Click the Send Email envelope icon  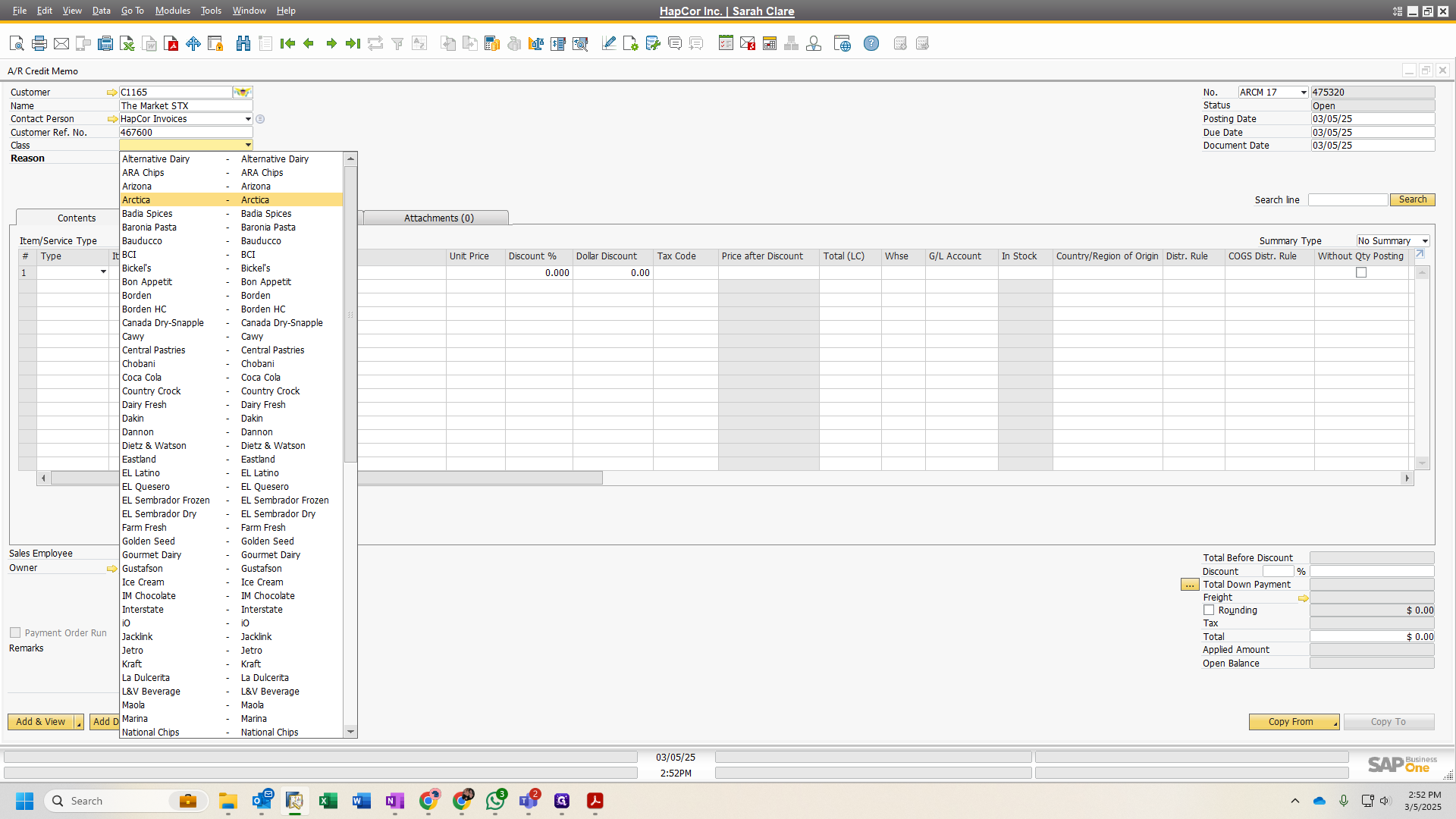click(x=61, y=44)
